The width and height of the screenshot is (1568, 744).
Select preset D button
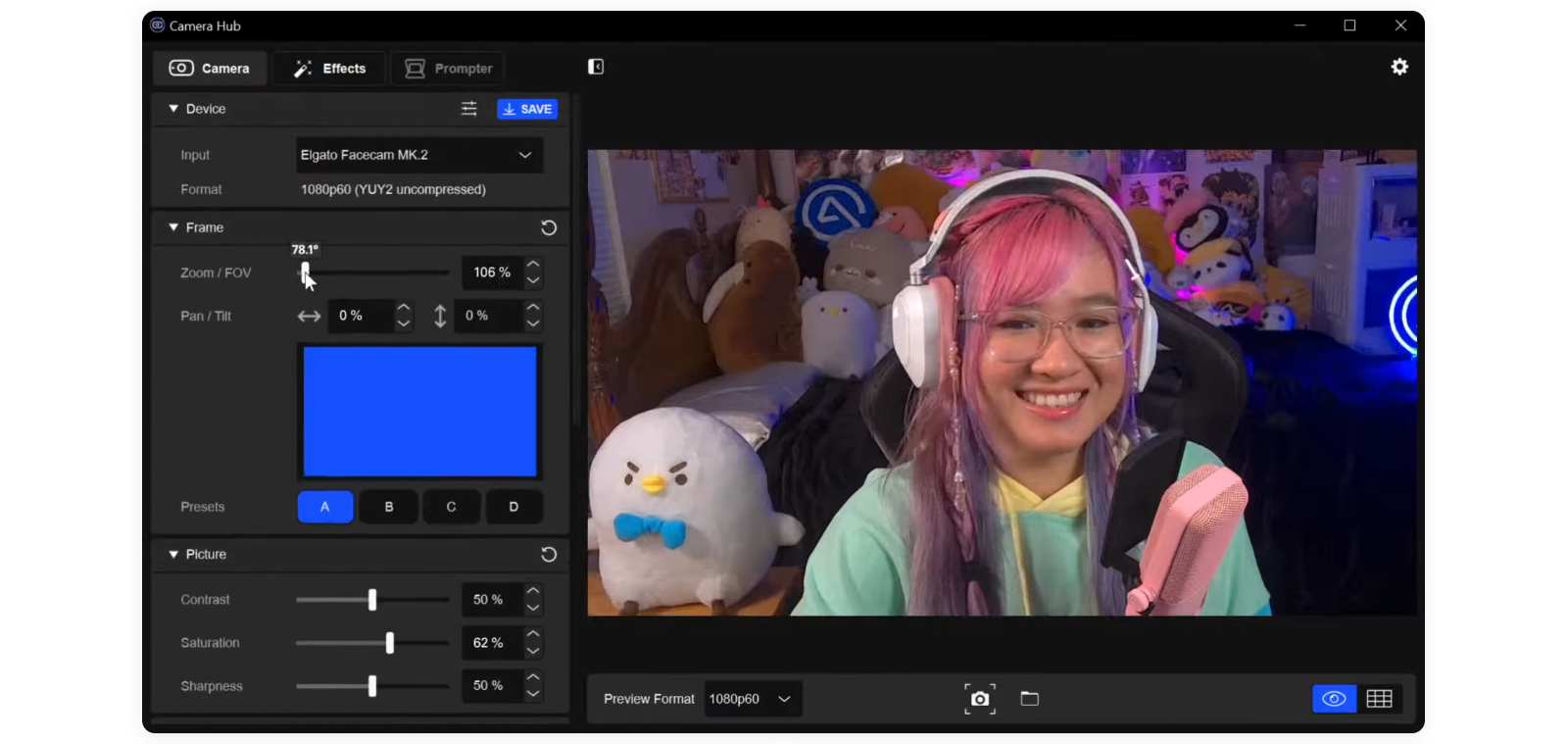coord(514,507)
